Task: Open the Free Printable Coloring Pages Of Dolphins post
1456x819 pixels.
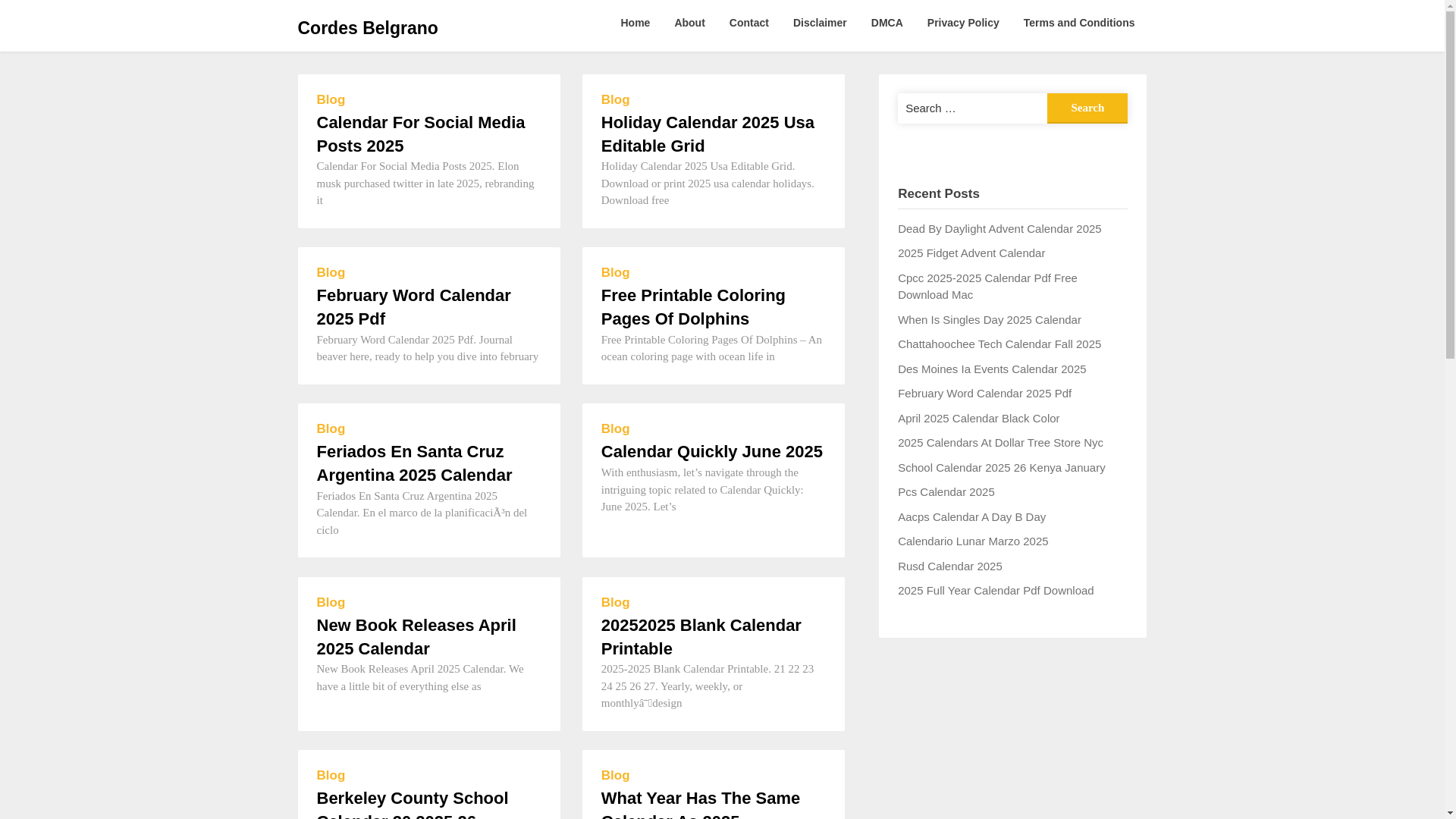Action: click(x=692, y=307)
